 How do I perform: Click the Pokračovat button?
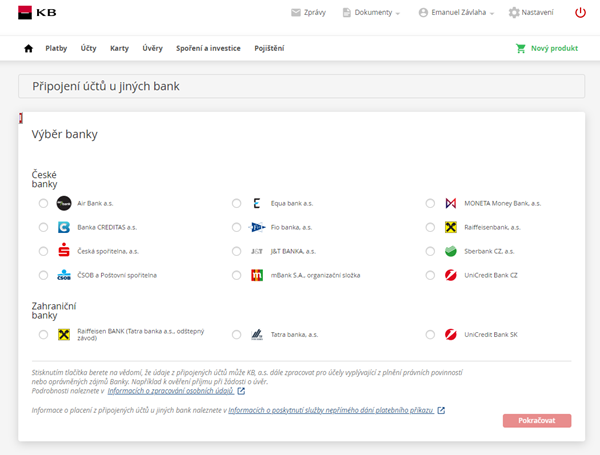click(537, 421)
